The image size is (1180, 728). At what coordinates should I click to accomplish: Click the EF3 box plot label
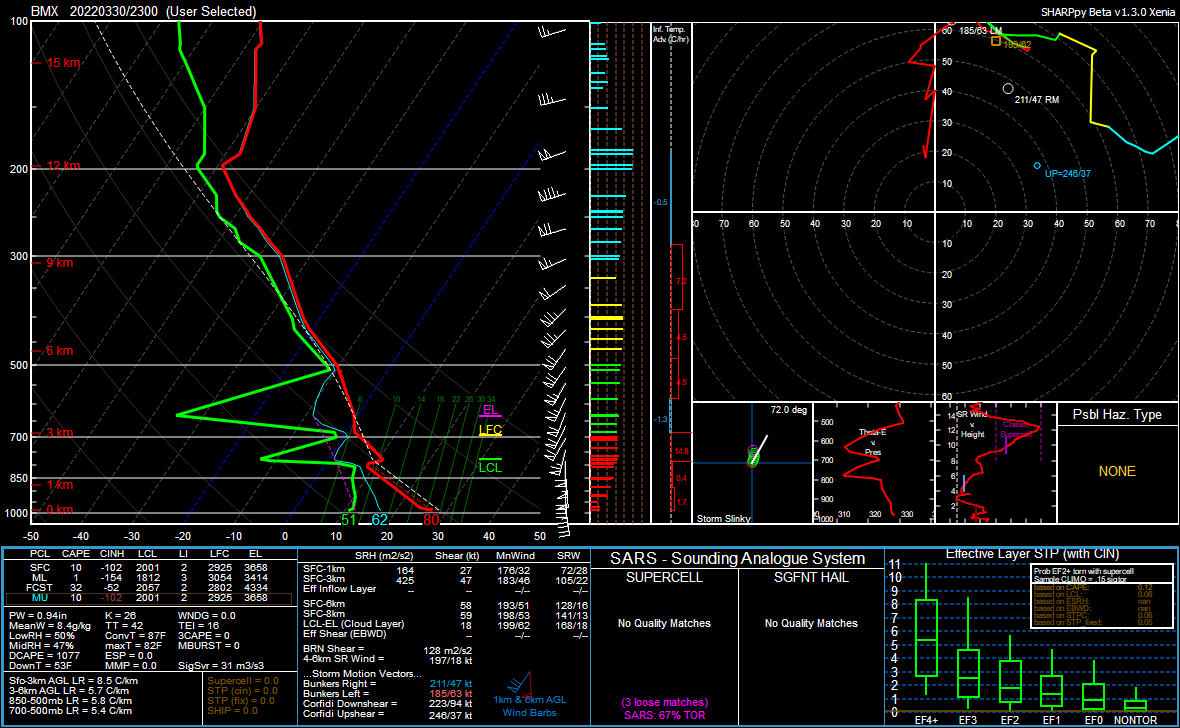point(968,720)
